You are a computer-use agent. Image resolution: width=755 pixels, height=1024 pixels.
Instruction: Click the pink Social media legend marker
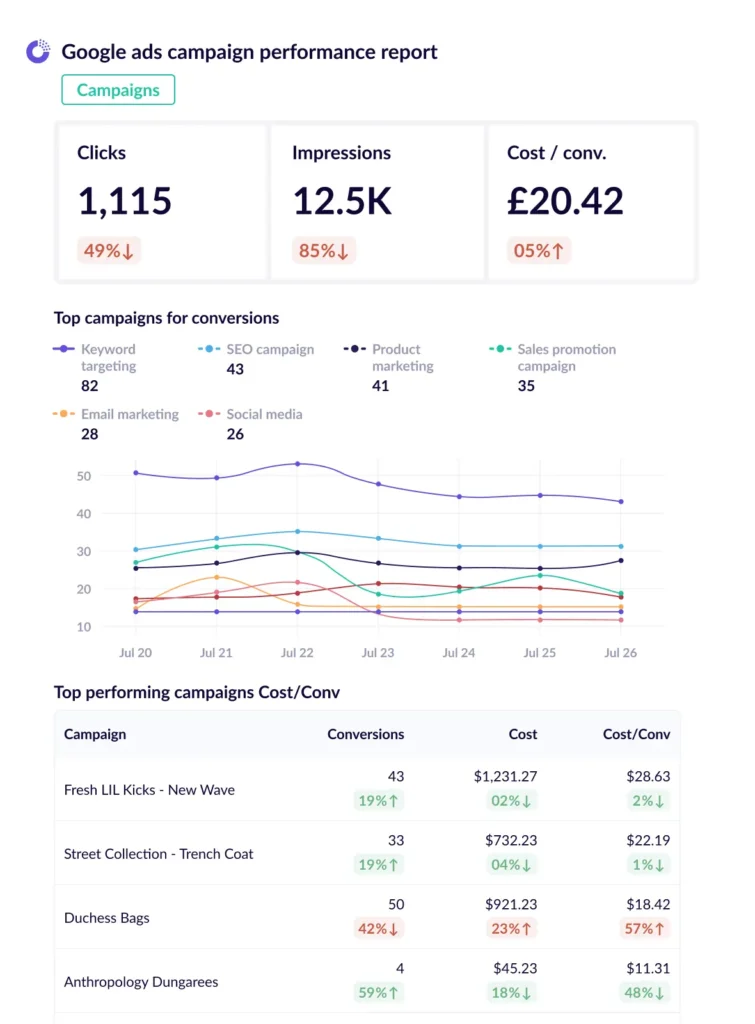(209, 414)
